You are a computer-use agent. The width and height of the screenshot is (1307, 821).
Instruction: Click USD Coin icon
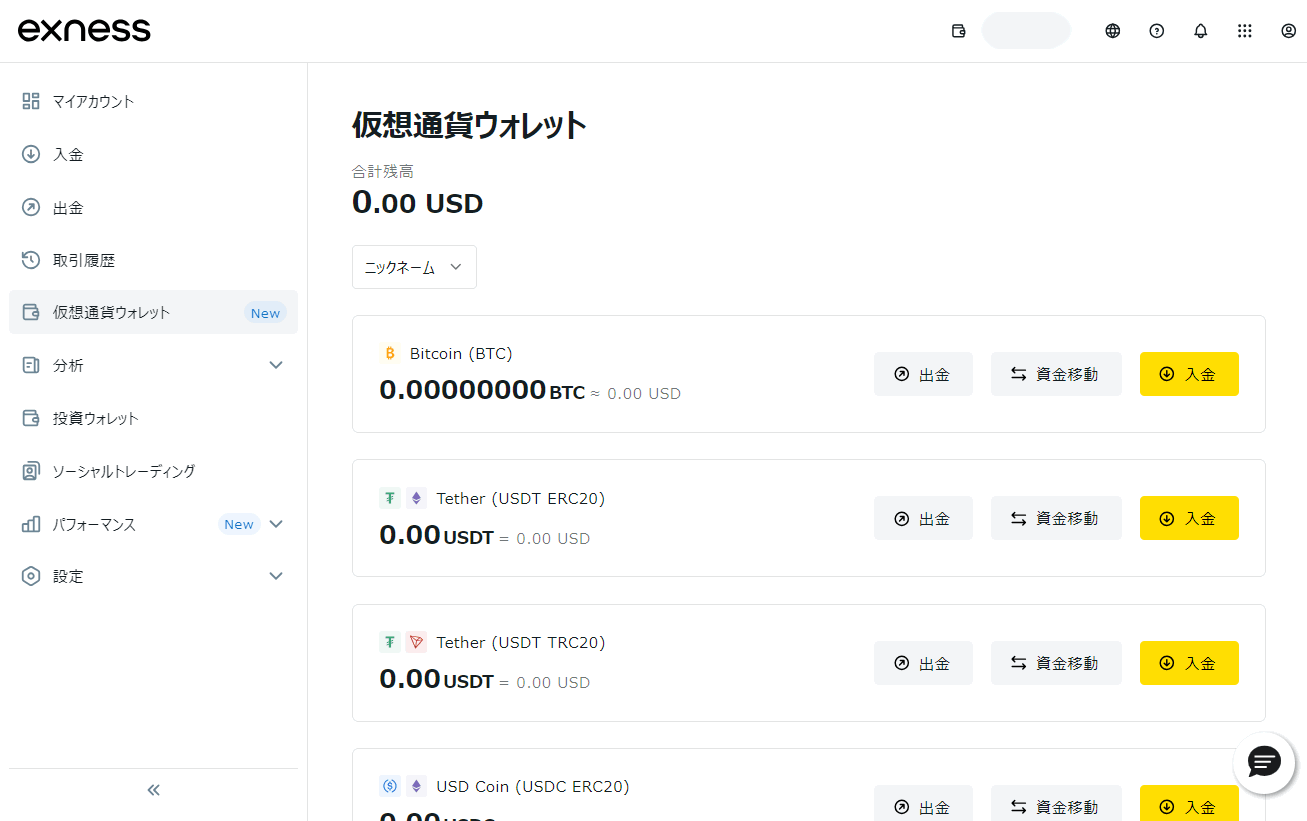[390, 786]
